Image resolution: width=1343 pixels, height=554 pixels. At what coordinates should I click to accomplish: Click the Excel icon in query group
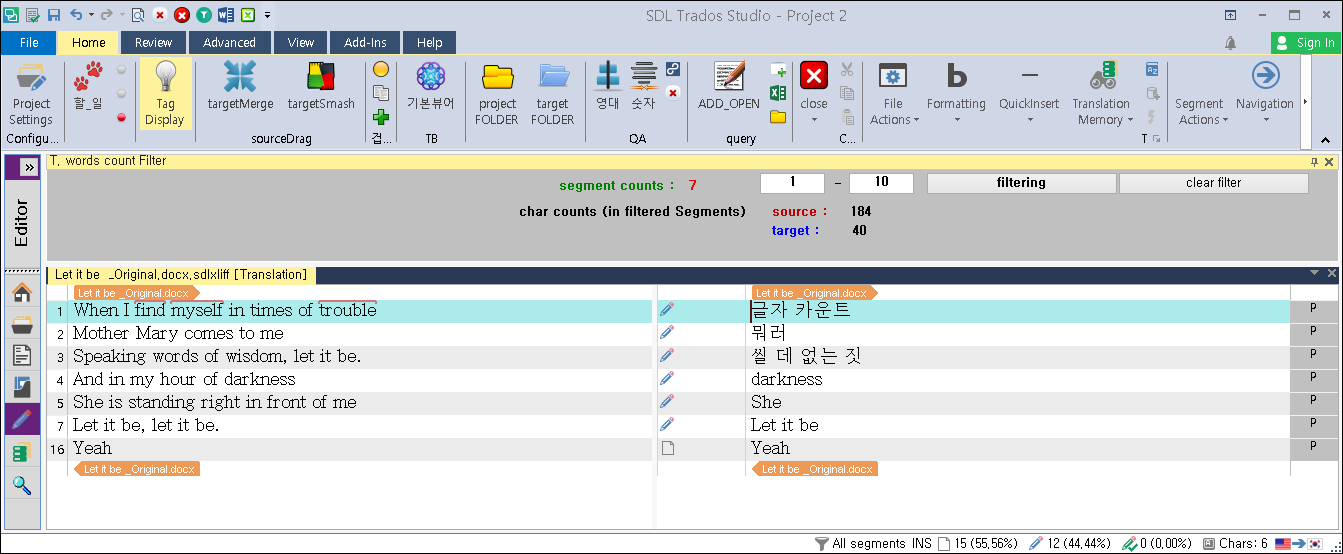click(x=778, y=93)
